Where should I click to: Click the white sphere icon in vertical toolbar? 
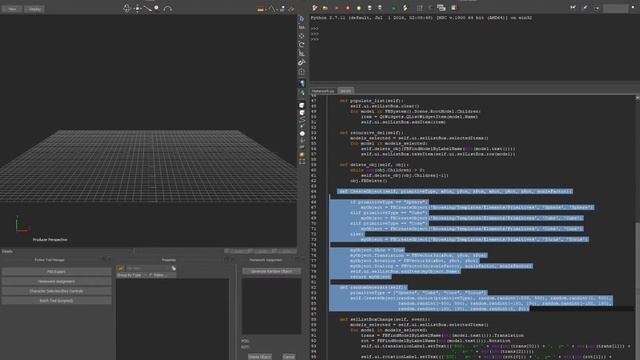point(302,133)
